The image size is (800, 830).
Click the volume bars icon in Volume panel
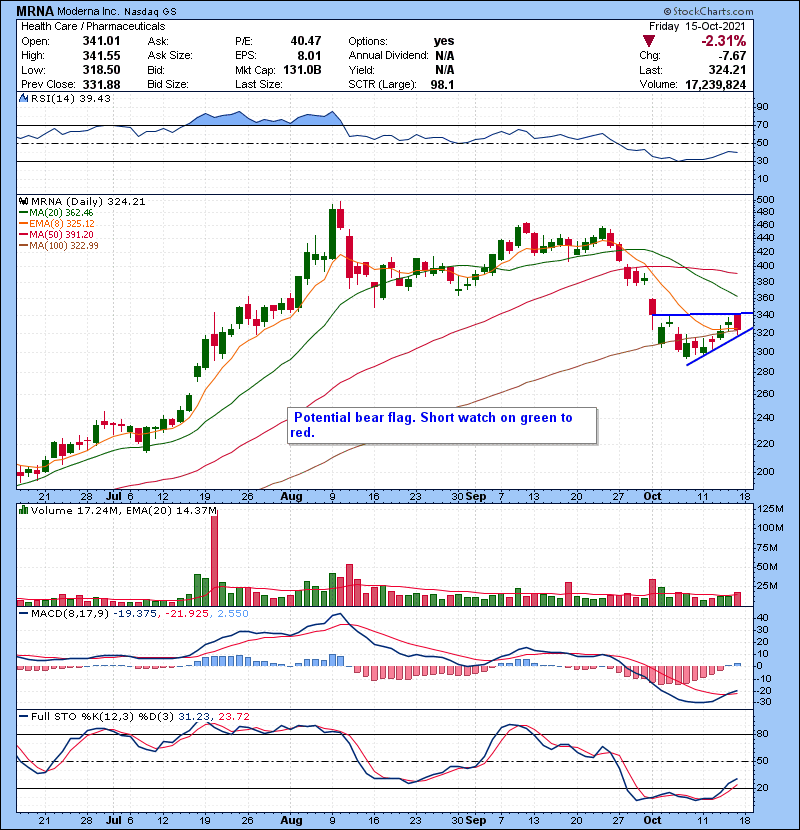coord(23,510)
